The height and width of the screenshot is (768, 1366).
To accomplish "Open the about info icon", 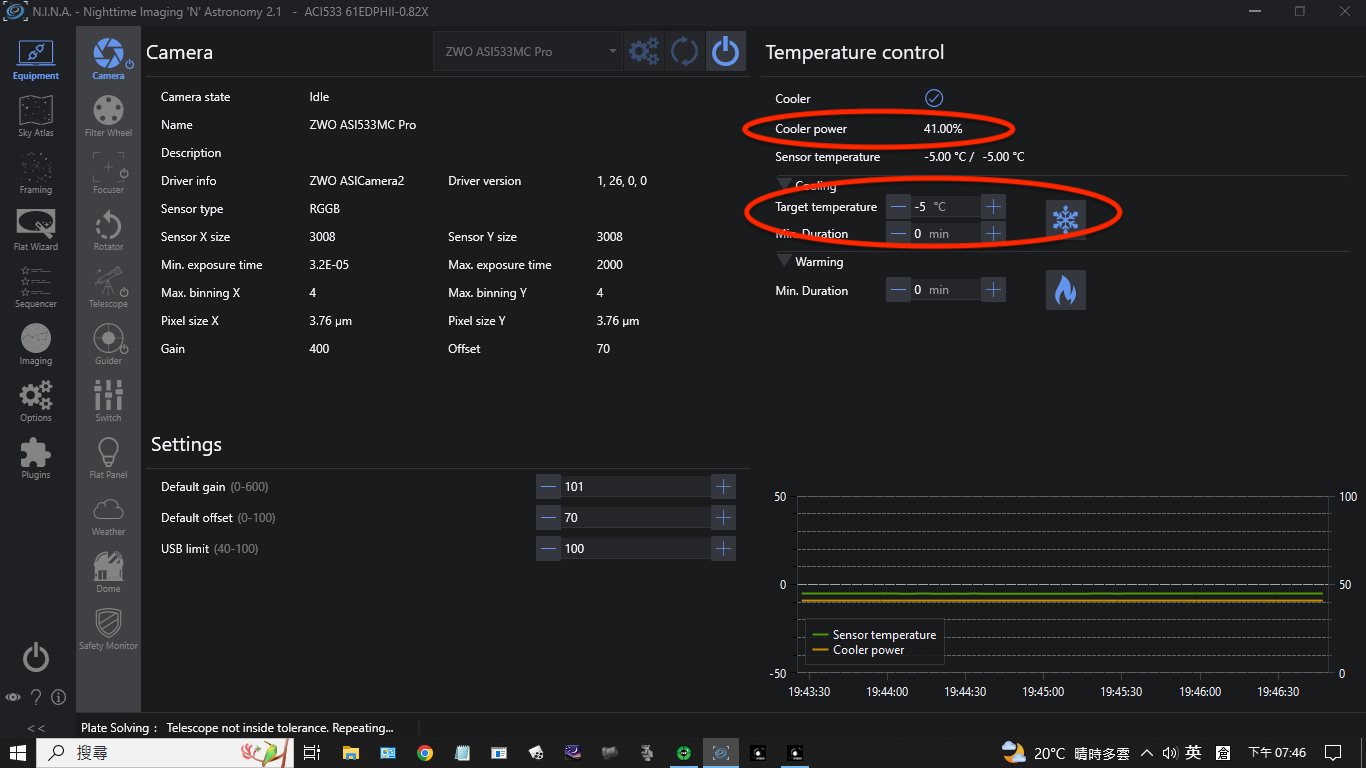I will (58, 697).
